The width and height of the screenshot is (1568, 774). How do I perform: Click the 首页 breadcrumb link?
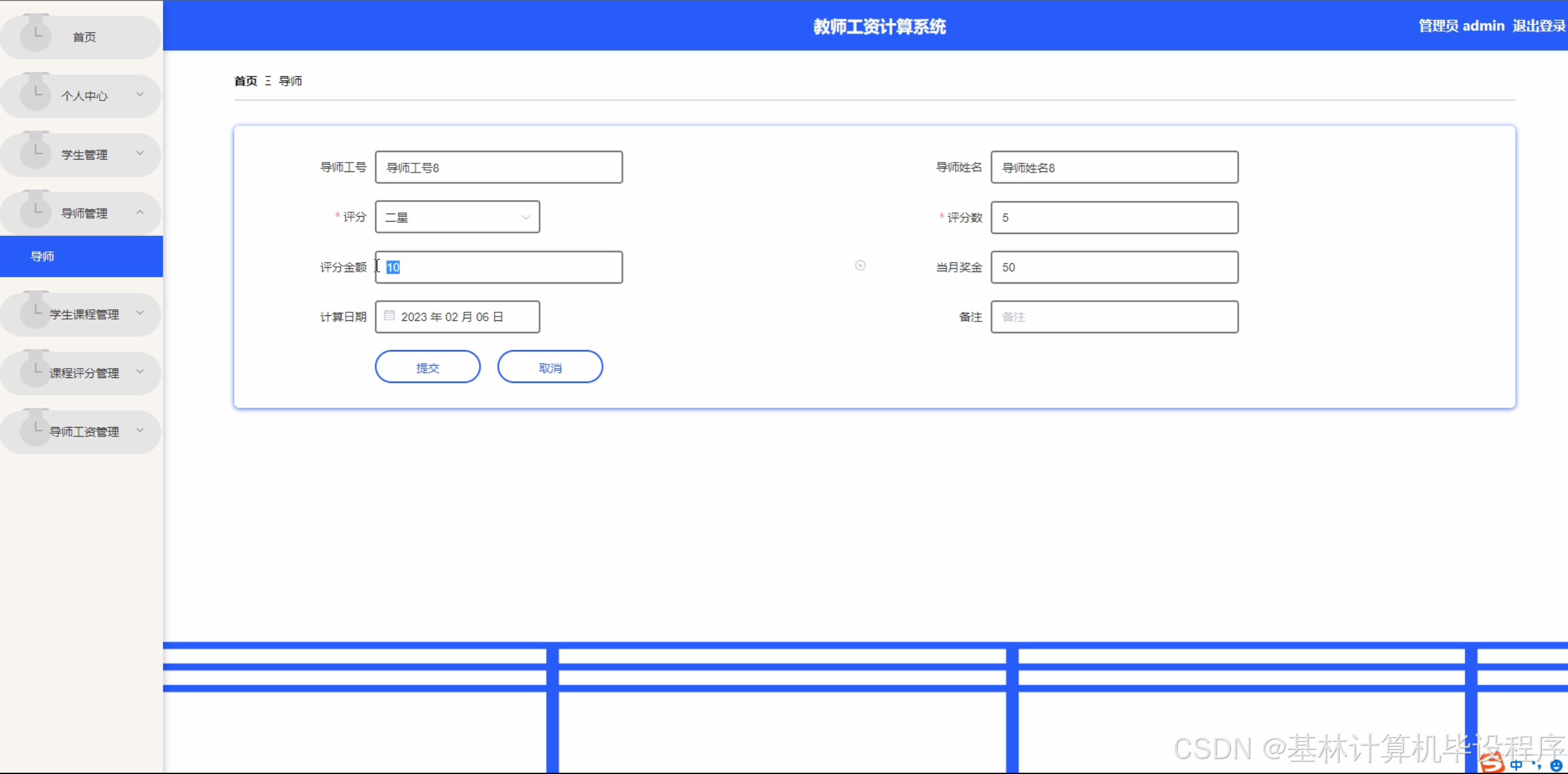click(x=245, y=81)
